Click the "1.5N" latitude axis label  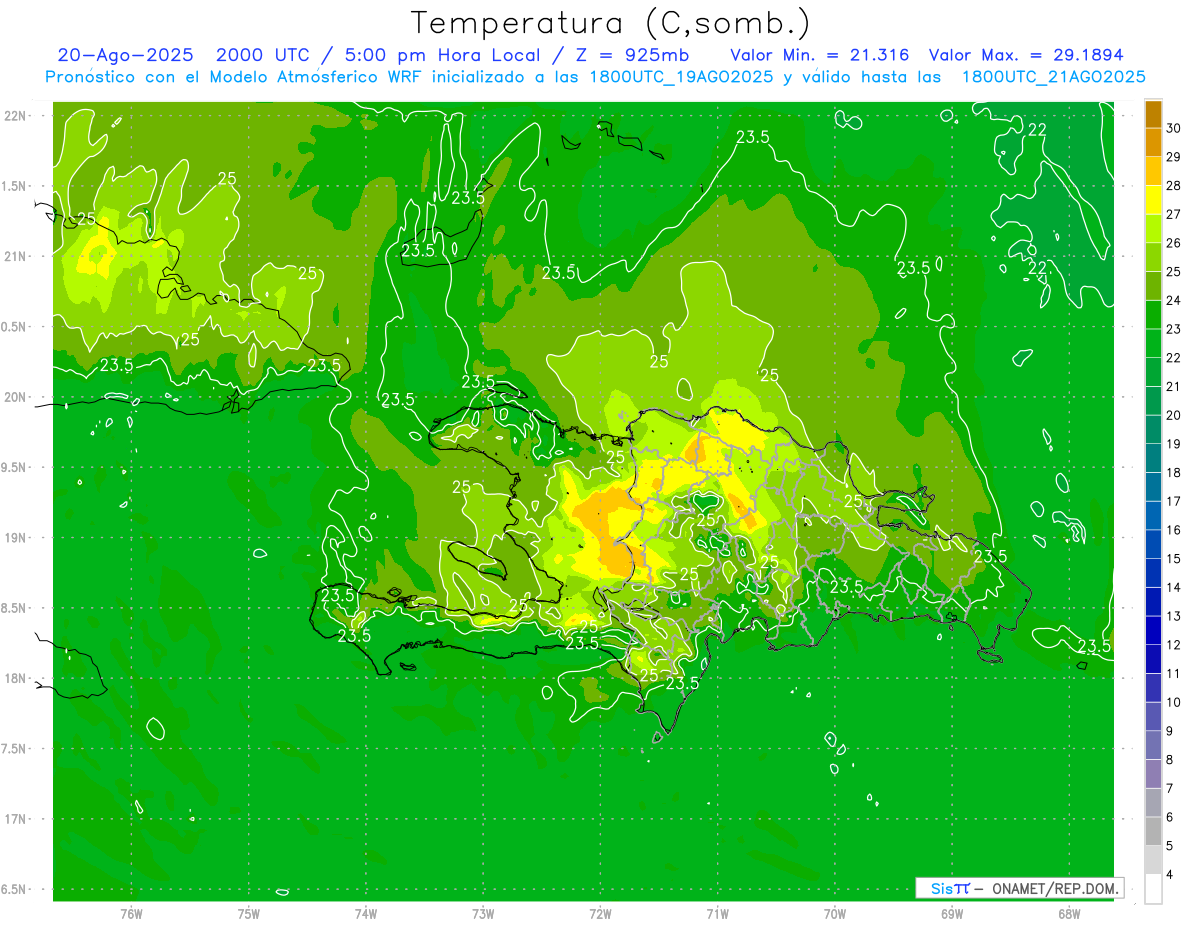point(15,186)
